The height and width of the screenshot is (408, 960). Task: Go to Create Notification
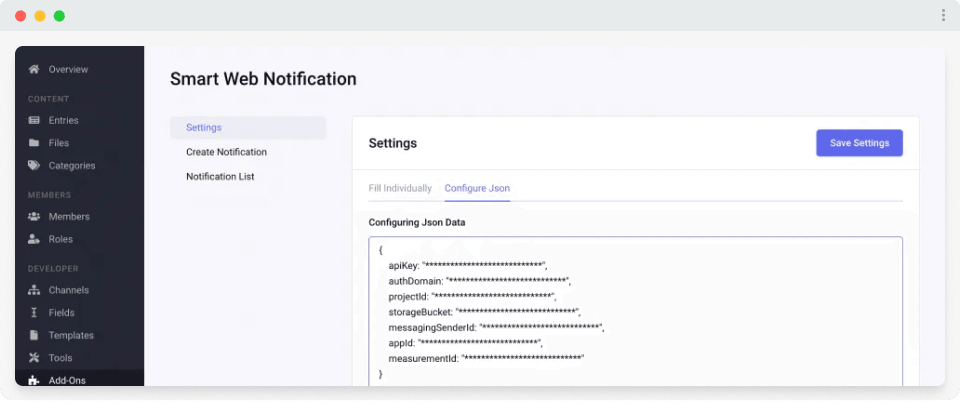click(226, 152)
